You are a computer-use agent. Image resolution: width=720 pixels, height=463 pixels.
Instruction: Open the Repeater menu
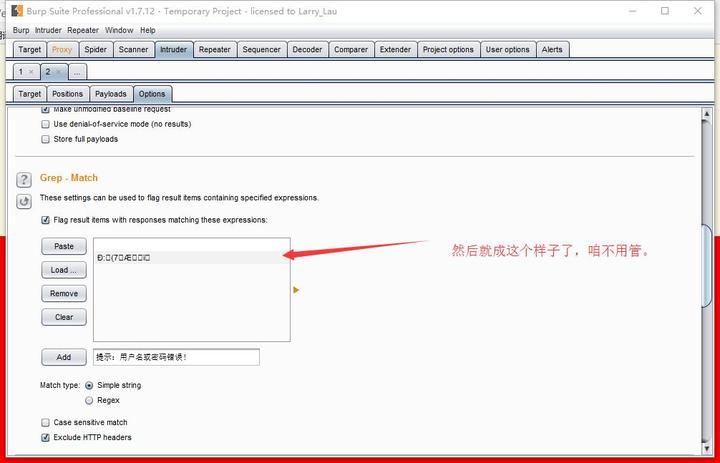pyautogui.click(x=83, y=30)
